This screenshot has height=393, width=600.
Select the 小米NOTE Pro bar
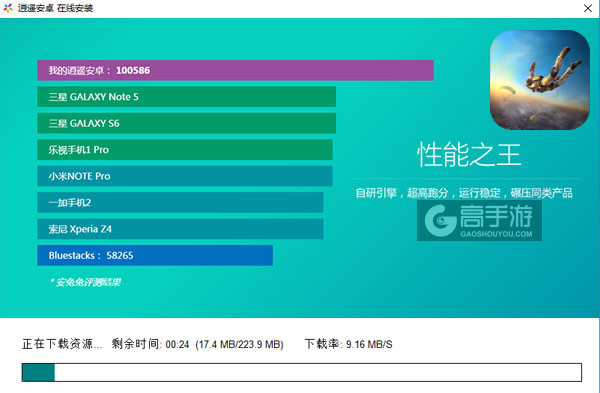185,176
